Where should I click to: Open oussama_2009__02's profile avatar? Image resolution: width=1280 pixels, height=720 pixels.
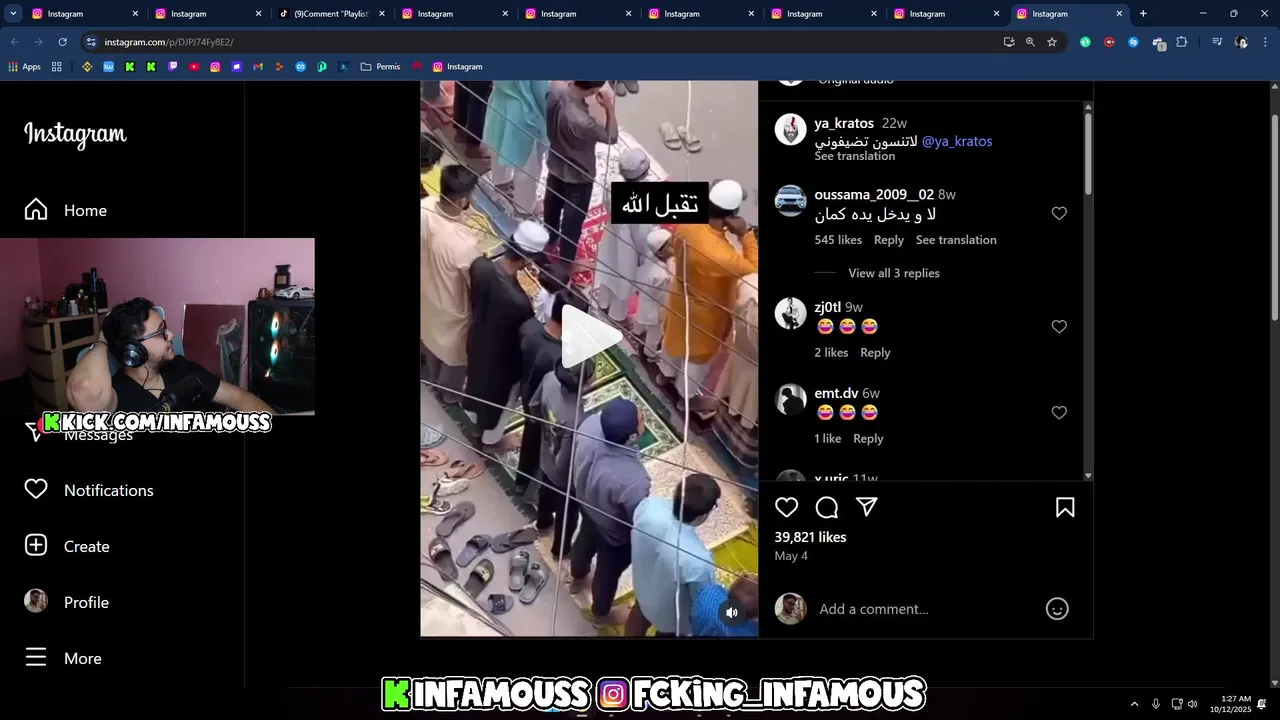coord(791,201)
